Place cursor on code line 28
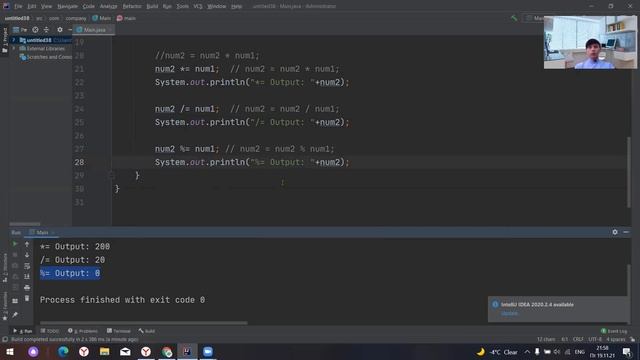Viewport: 640px width, 360px height. pos(252,162)
